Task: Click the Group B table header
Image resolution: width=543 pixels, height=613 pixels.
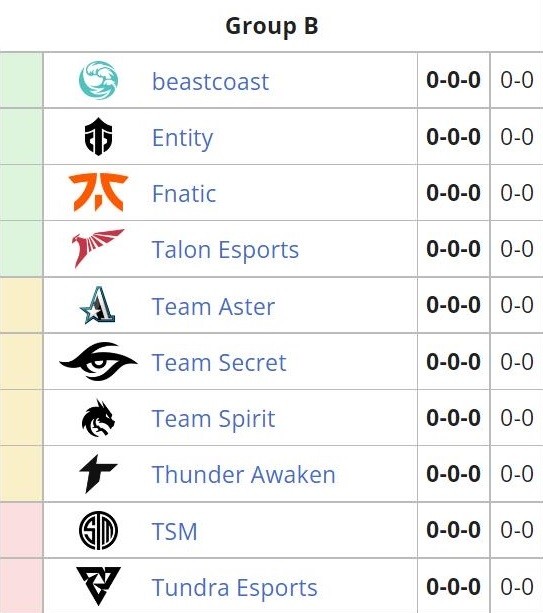Action: tap(272, 26)
